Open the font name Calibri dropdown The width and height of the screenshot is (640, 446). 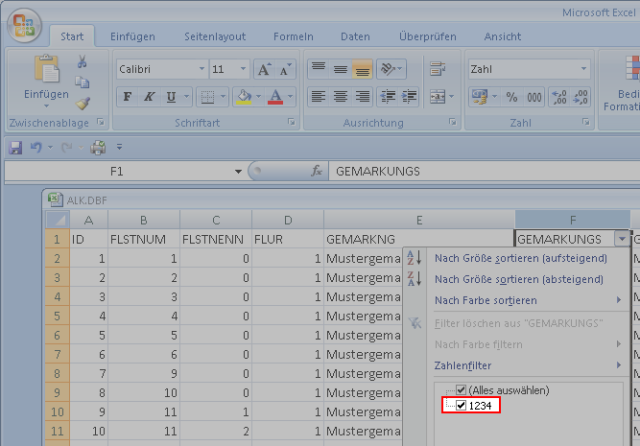pos(200,70)
